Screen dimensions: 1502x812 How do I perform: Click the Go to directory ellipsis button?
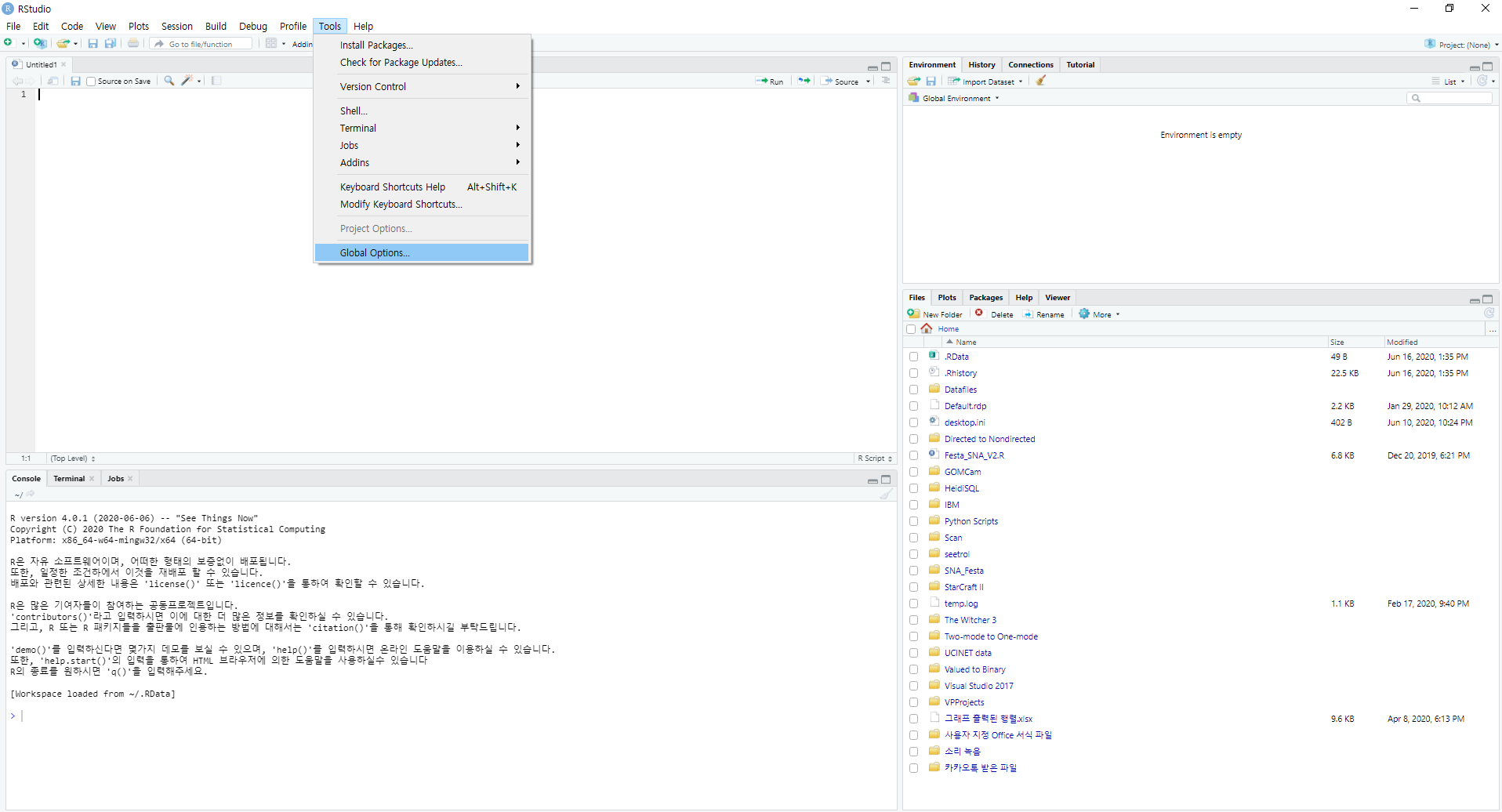pyautogui.click(x=1493, y=330)
